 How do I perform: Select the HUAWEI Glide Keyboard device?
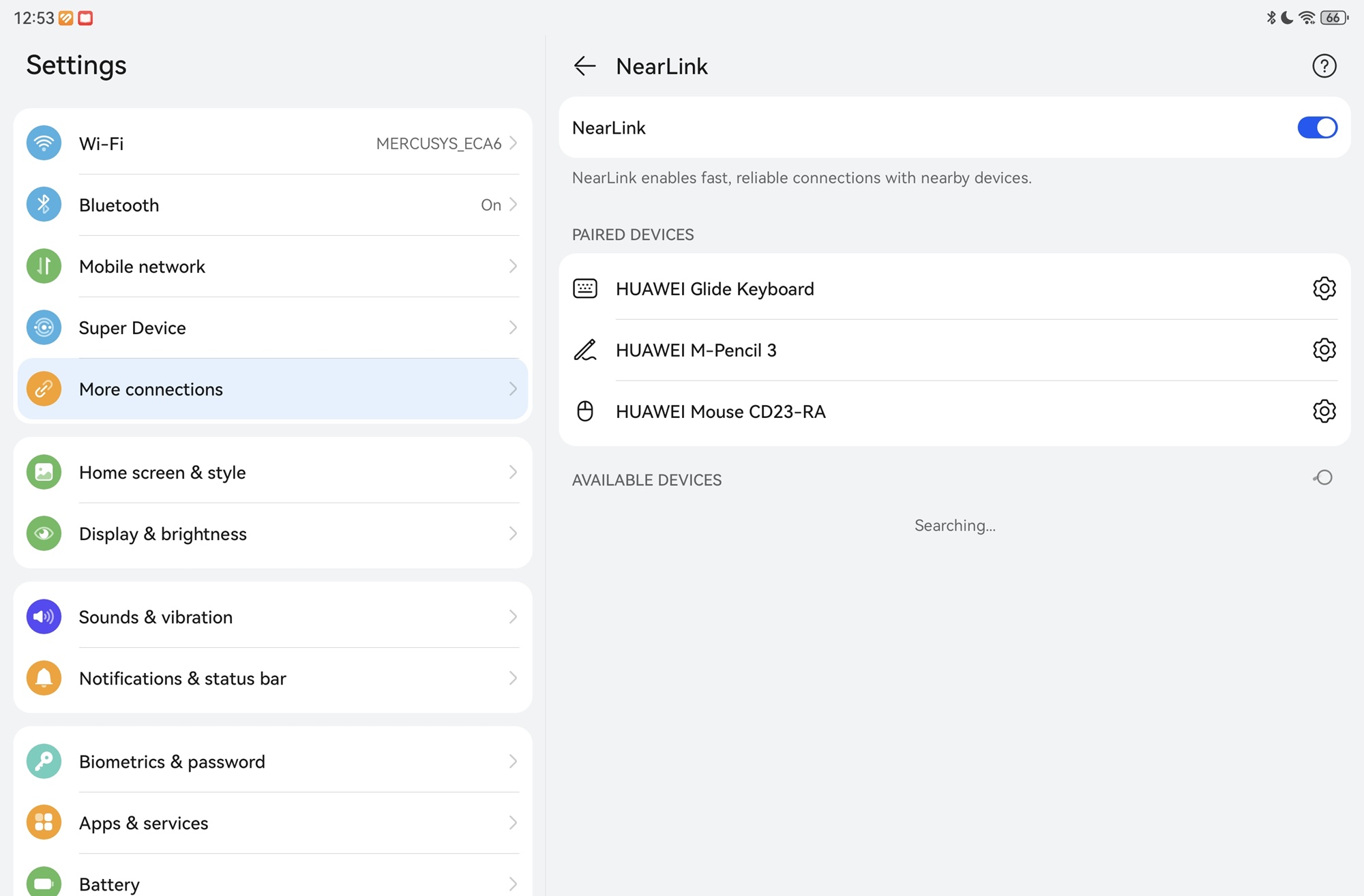tap(954, 288)
